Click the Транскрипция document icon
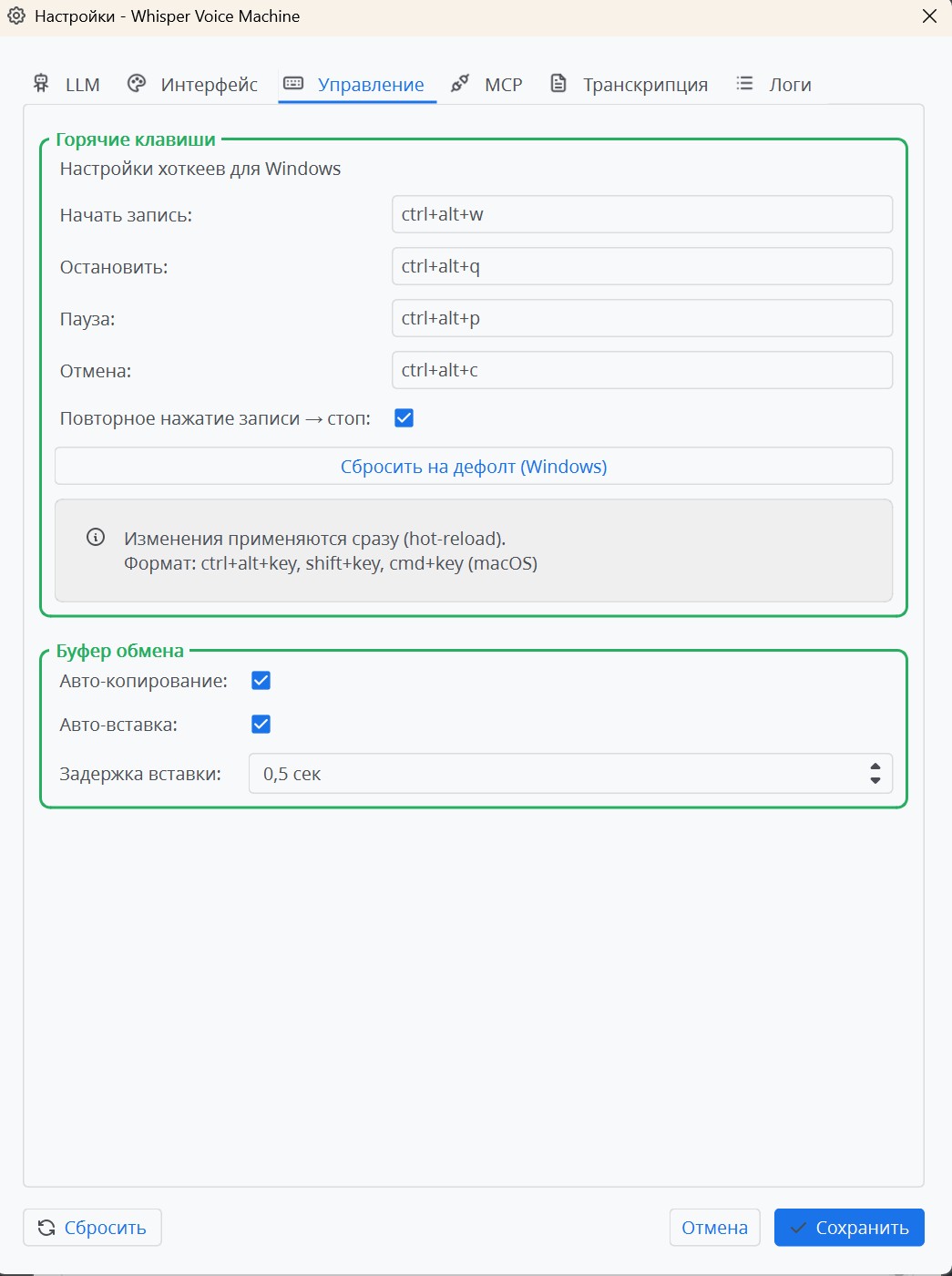 click(558, 84)
